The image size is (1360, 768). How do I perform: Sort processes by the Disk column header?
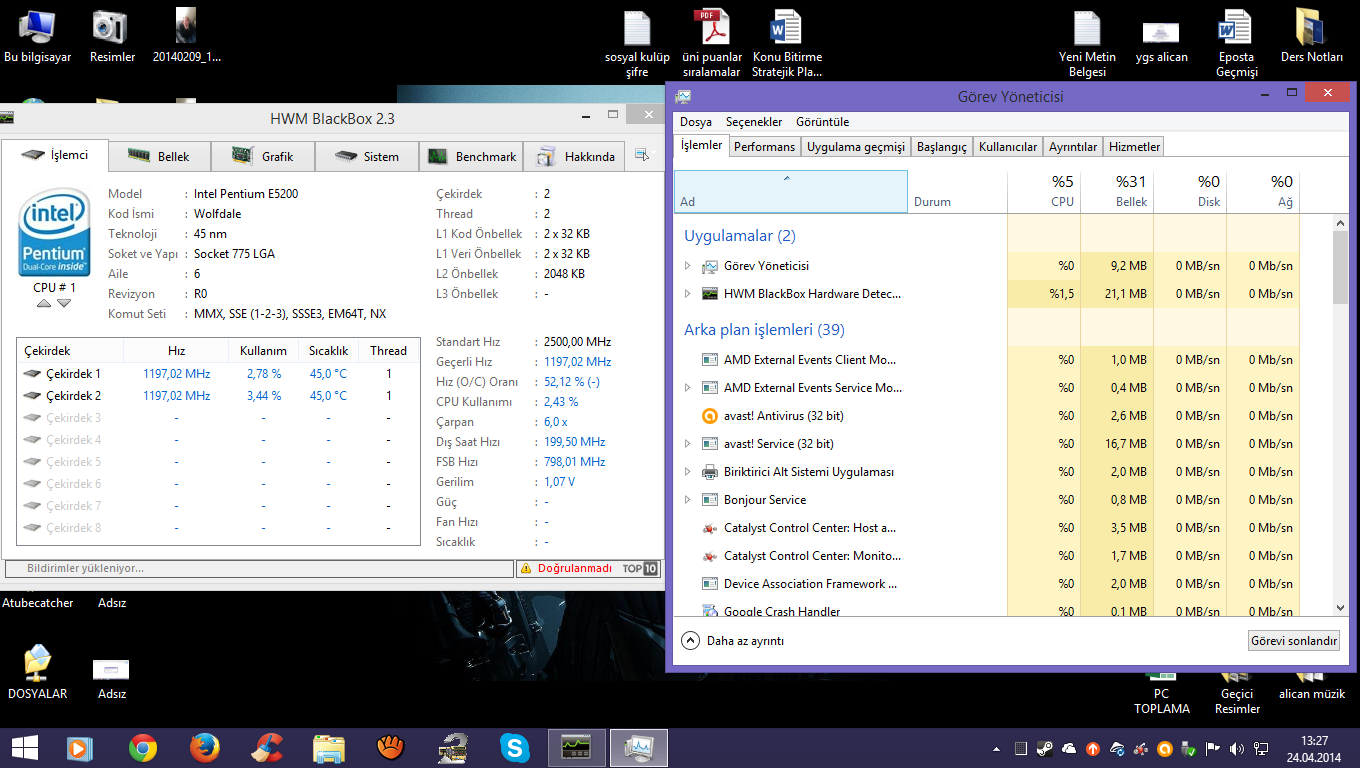point(1190,191)
